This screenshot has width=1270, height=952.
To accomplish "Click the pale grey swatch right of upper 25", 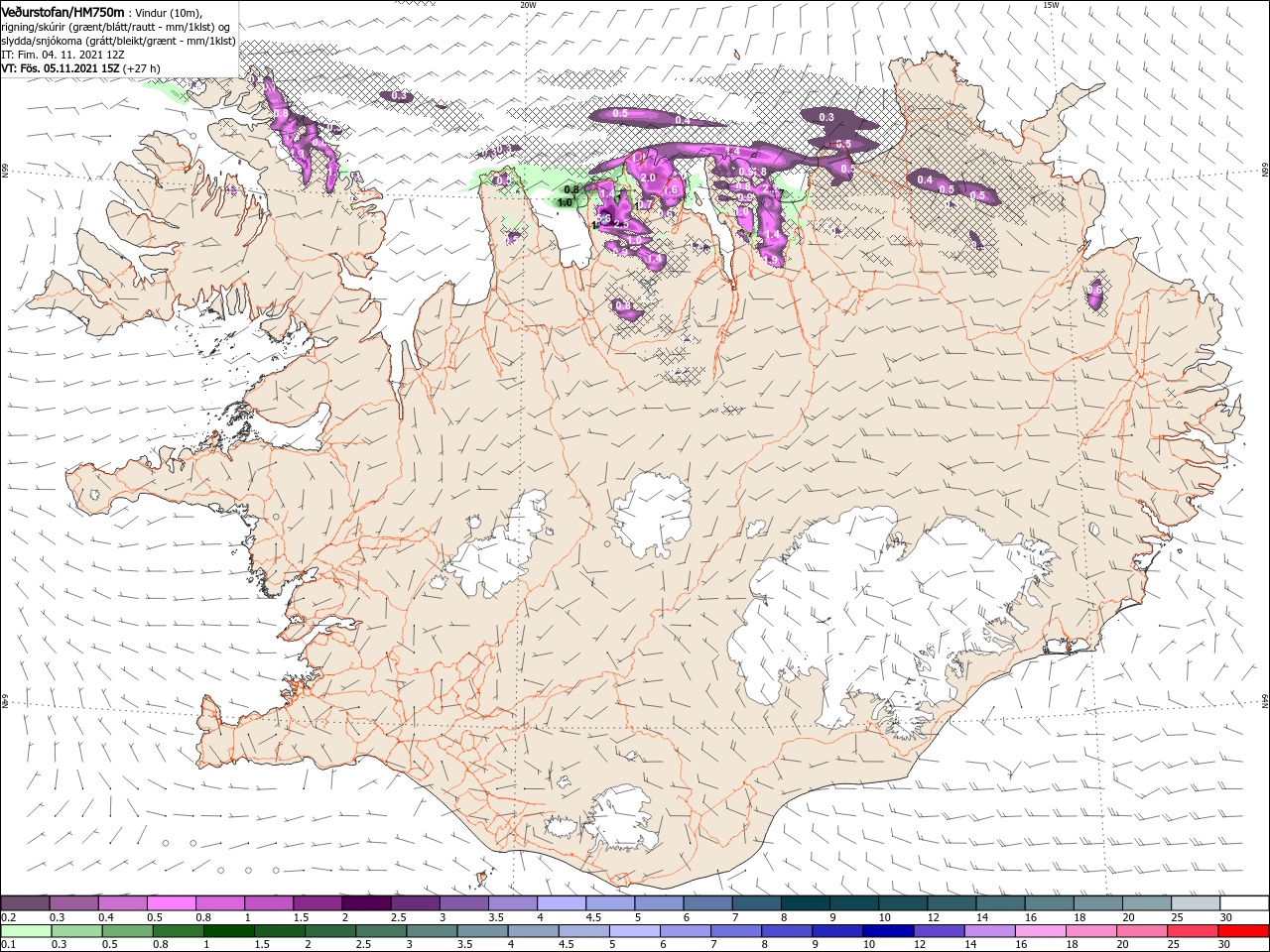I will pyautogui.click(x=1196, y=903).
